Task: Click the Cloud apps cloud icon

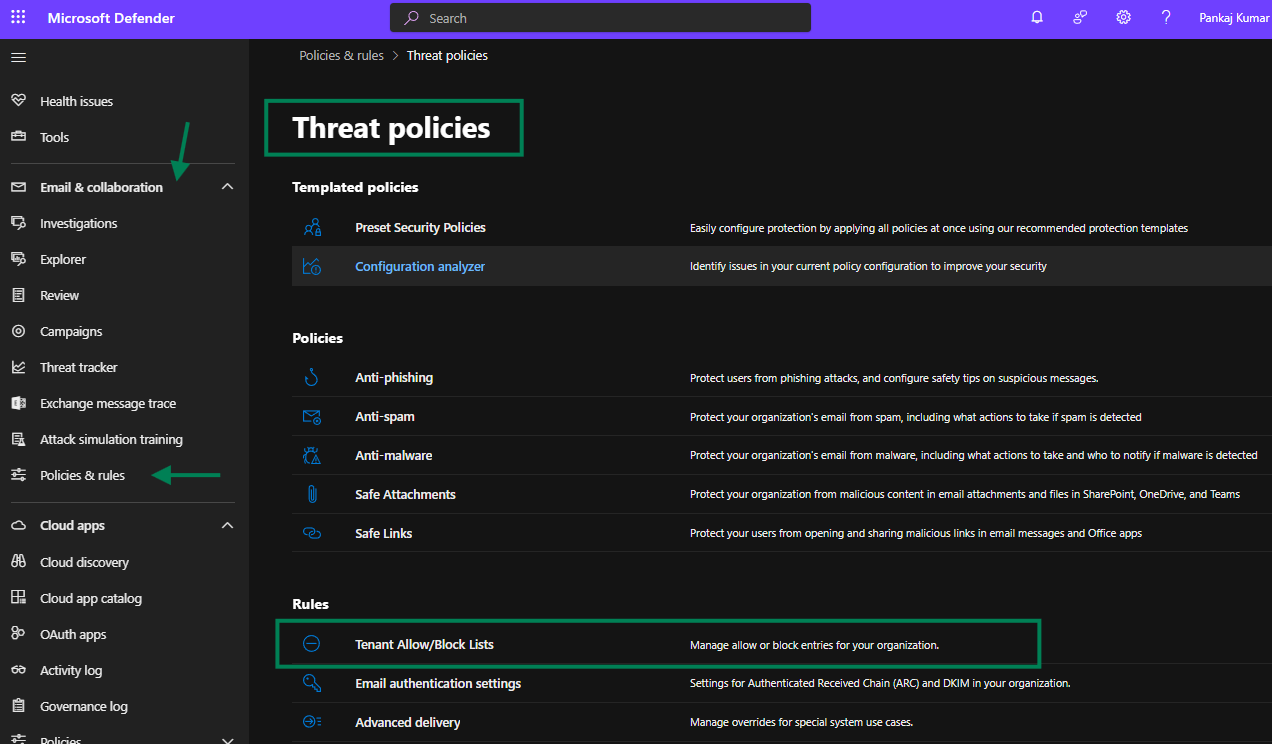Action: point(18,525)
